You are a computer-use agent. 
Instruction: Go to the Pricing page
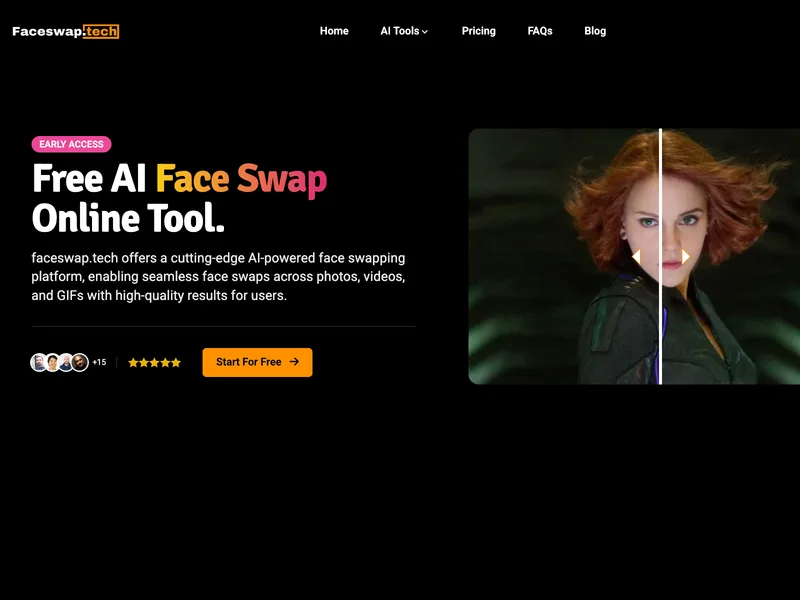pos(479,31)
